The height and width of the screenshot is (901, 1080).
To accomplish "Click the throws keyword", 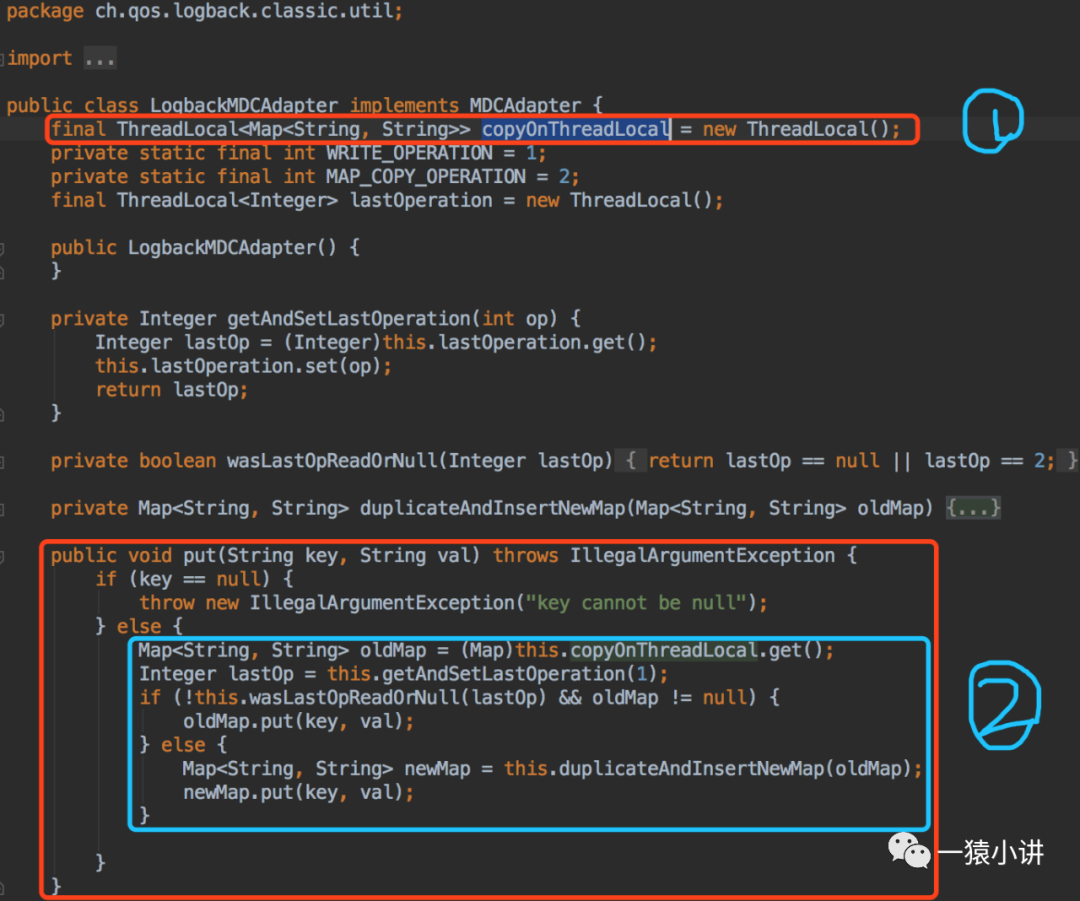I will [526, 555].
